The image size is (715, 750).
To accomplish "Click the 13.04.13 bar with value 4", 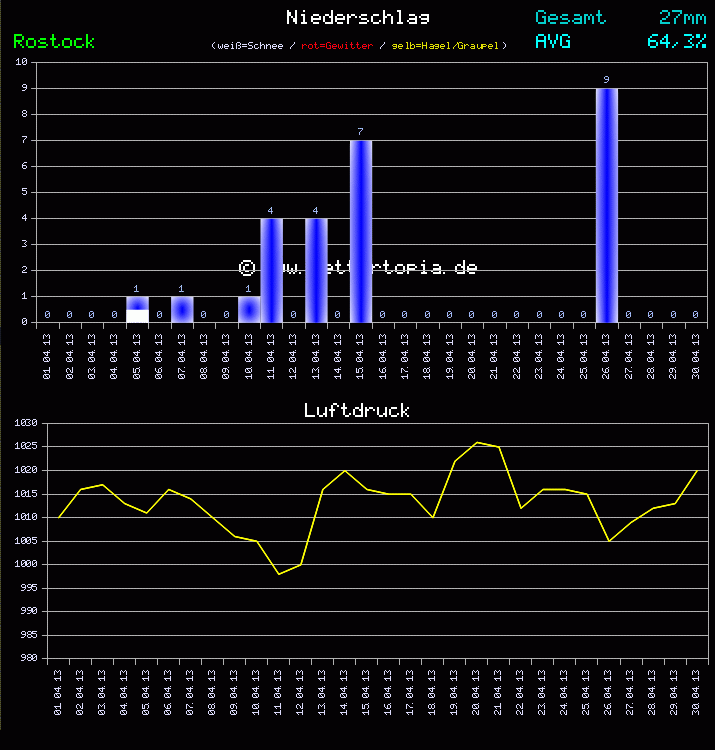I will 316,270.
